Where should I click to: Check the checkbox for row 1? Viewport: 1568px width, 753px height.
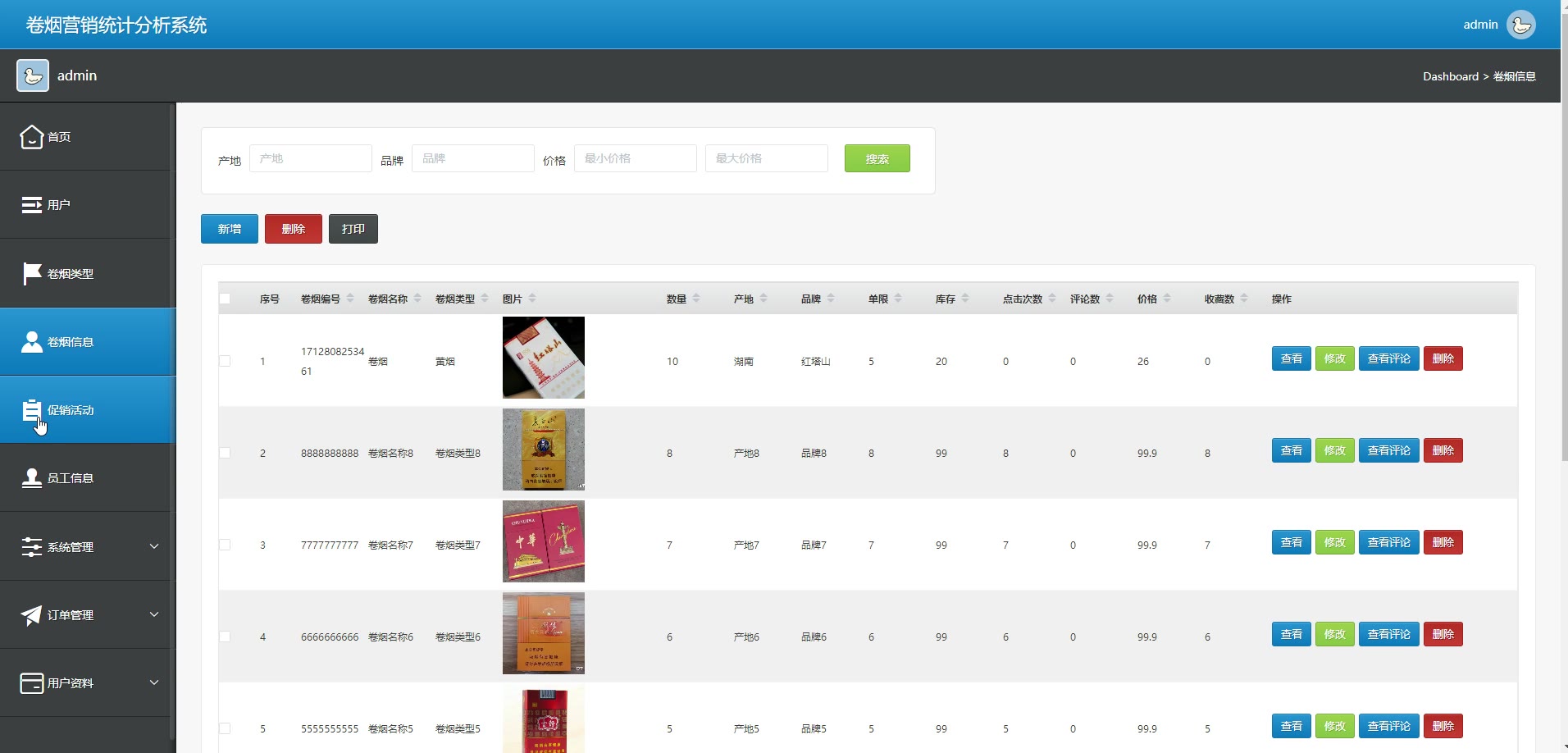pyautogui.click(x=225, y=361)
